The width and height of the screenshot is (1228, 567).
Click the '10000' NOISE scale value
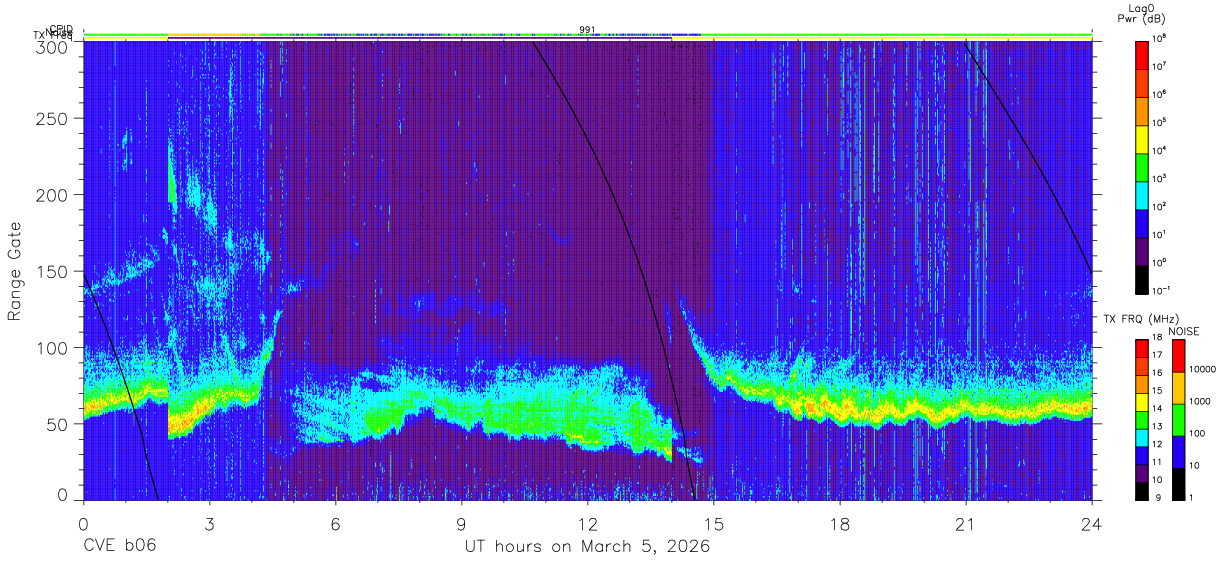point(1203,368)
